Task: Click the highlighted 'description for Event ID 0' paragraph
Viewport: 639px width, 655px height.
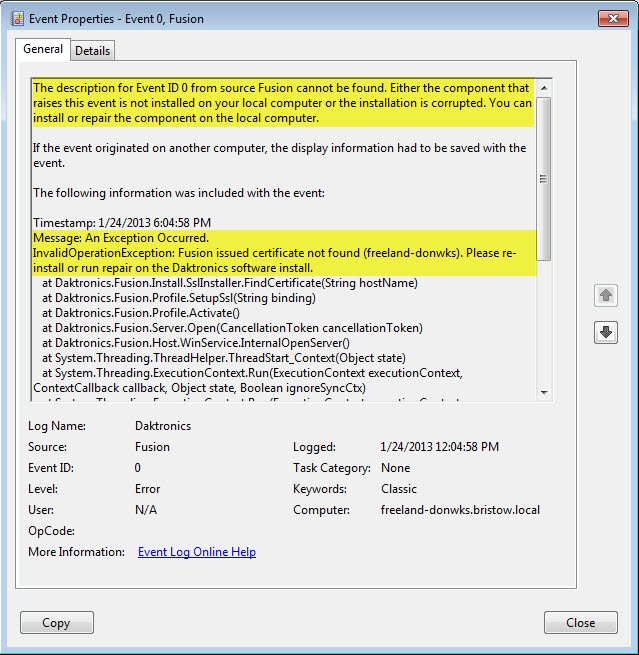Action: point(282,103)
